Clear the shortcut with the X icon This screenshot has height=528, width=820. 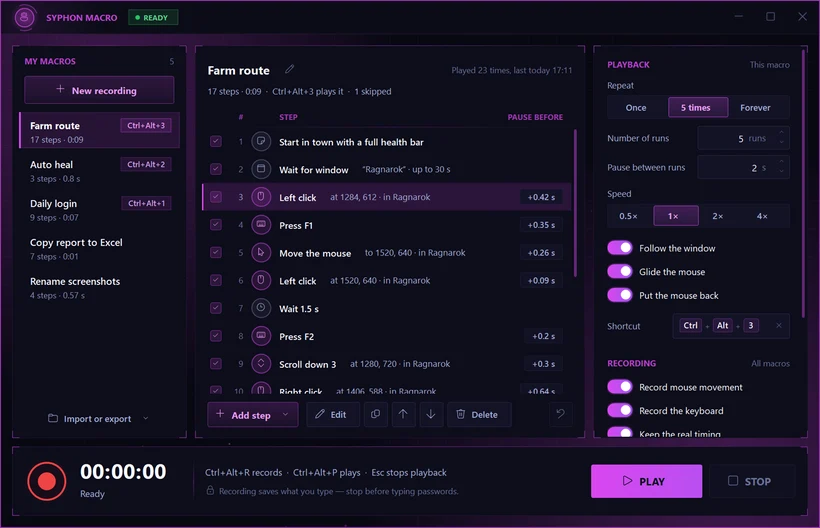[779, 326]
